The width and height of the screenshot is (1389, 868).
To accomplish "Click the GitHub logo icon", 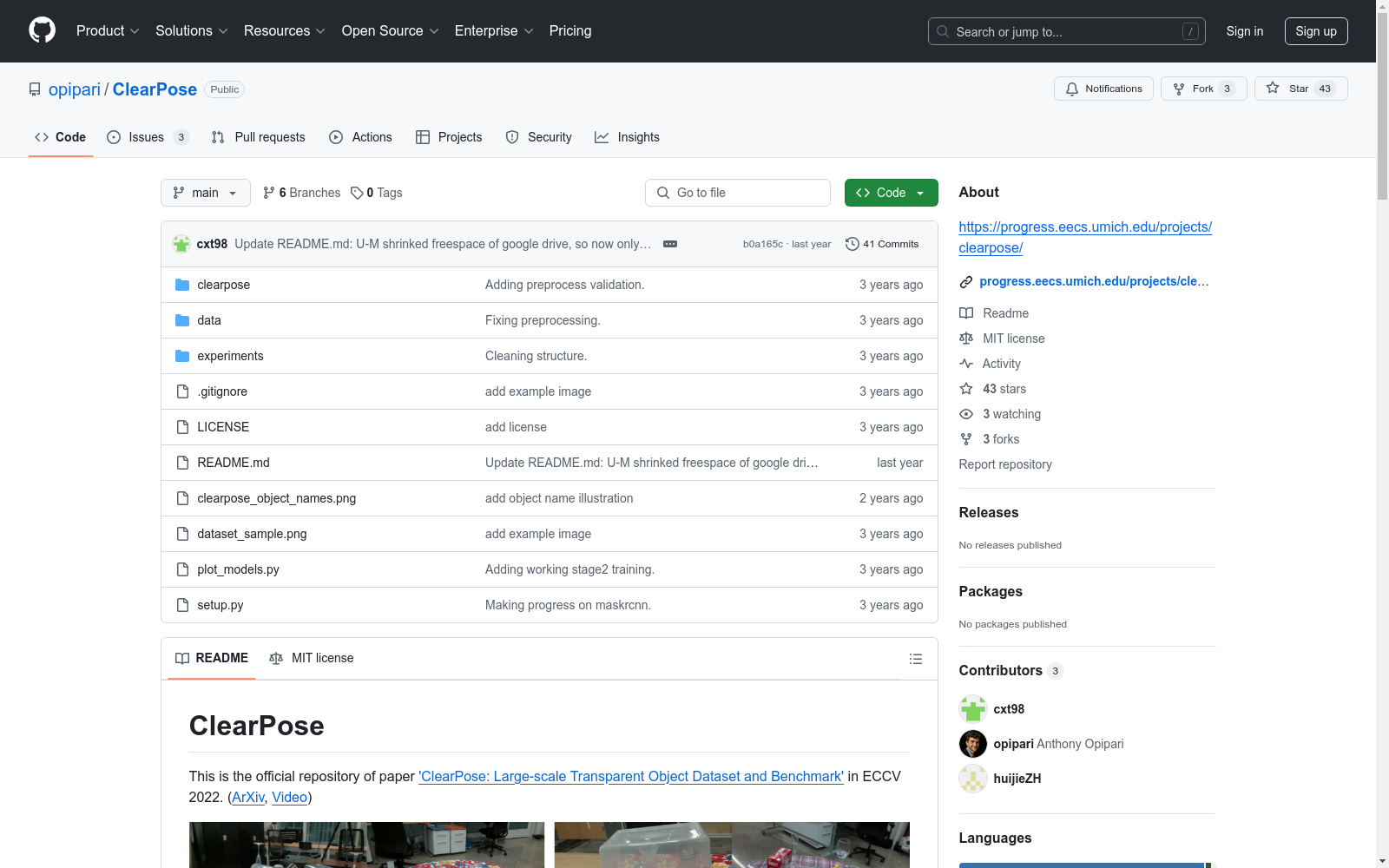I will (42, 30).
